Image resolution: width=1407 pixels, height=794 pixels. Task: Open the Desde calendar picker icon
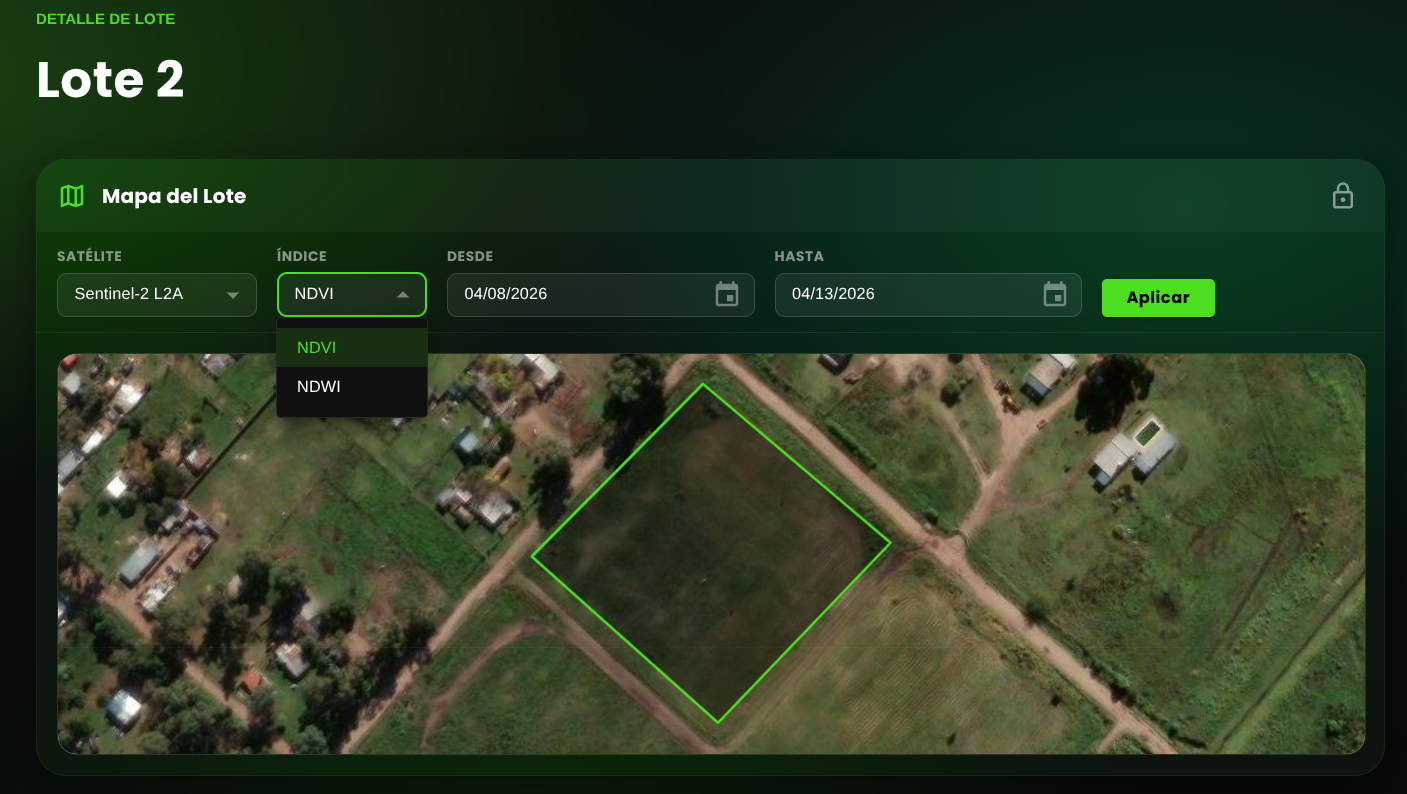tap(727, 294)
